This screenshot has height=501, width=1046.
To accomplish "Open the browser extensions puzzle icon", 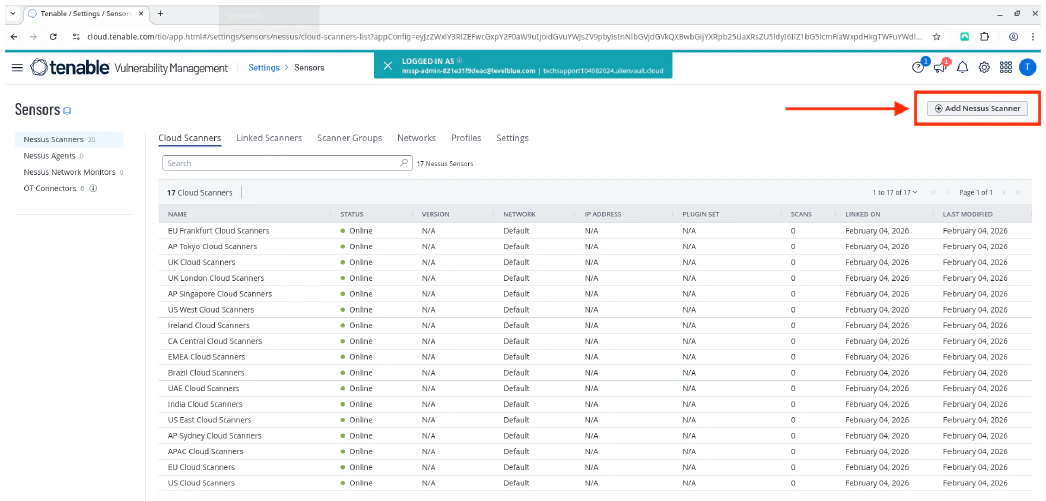I will tap(984, 37).
